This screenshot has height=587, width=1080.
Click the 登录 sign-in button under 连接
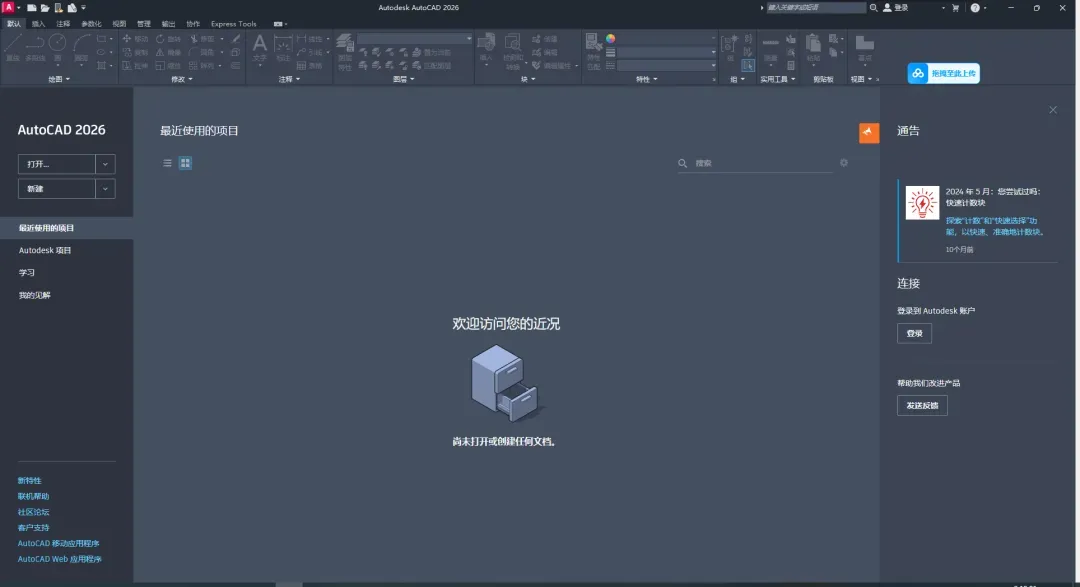914,333
